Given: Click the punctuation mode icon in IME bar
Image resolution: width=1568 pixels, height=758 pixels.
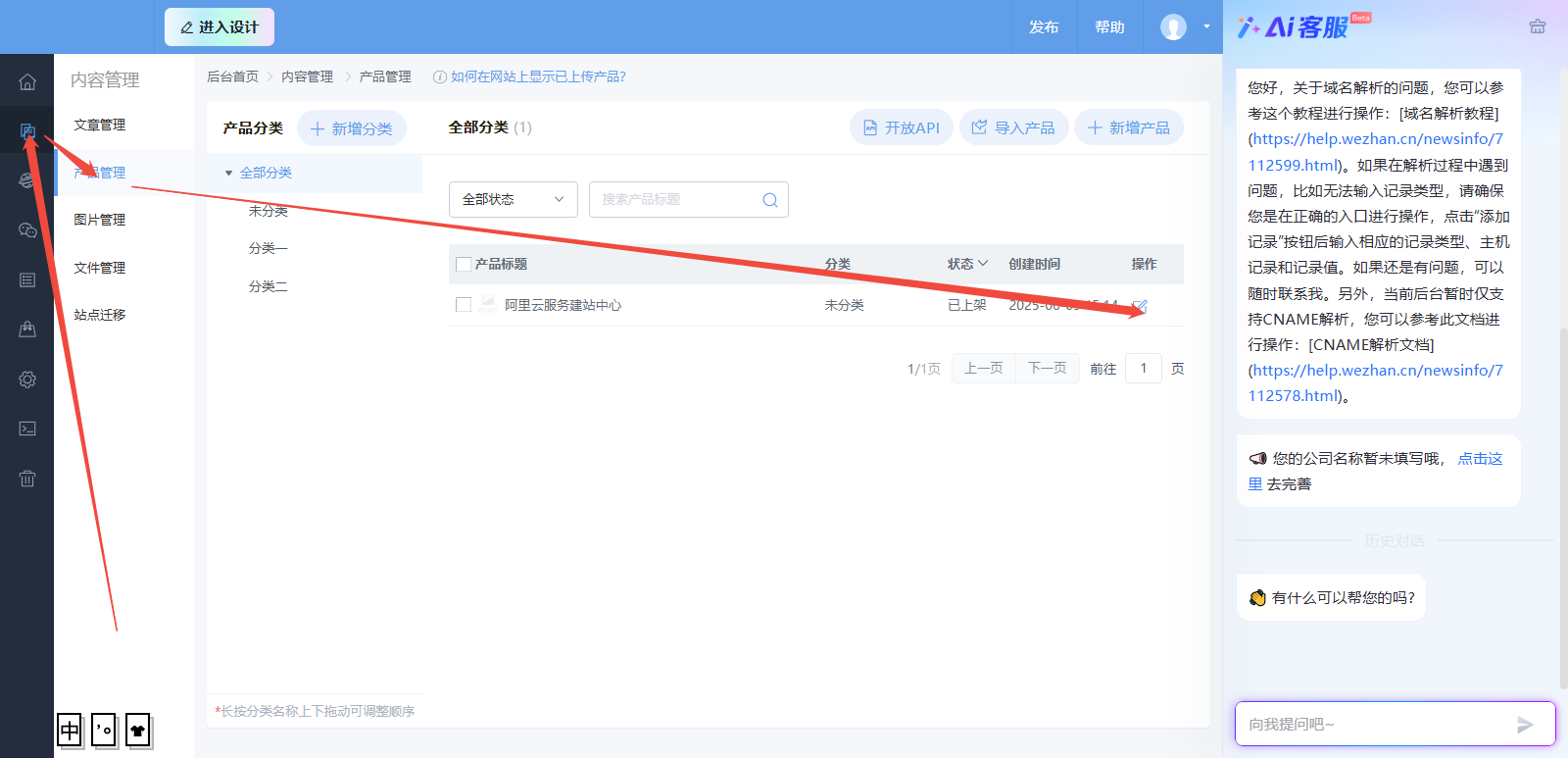Looking at the screenshot, I should coord(104,731).
